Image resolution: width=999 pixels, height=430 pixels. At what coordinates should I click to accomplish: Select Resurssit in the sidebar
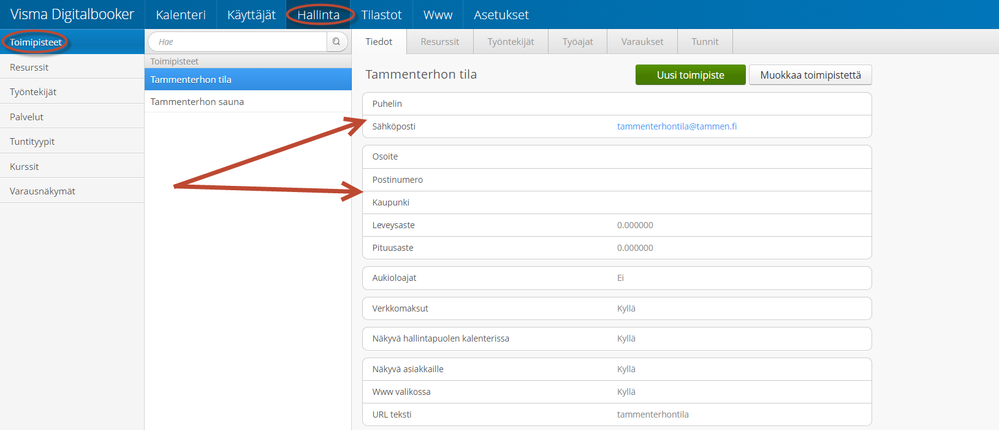[x=72, y=66]
